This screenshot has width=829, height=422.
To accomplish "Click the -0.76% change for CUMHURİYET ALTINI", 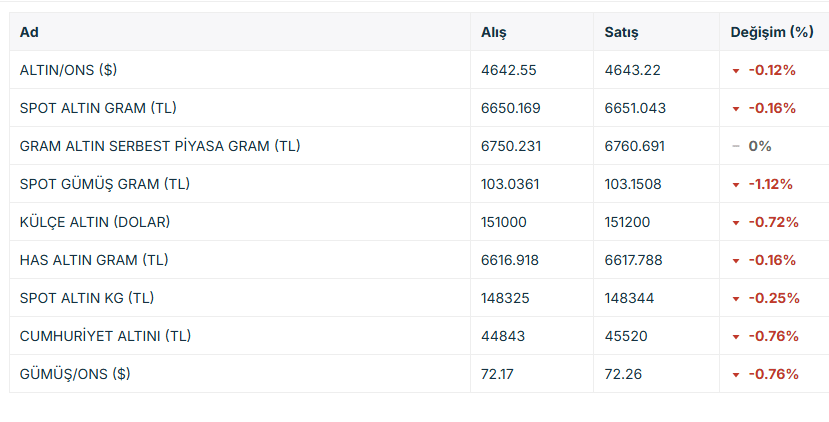I will tap(773, 336).
